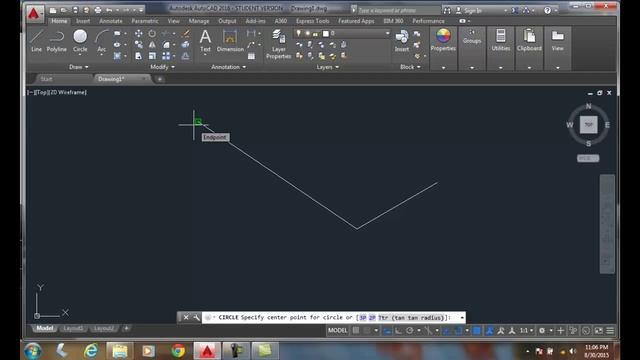Select the Arc tool
The image size is (640, 360).
pyautogui.click(x=101, y=41)
